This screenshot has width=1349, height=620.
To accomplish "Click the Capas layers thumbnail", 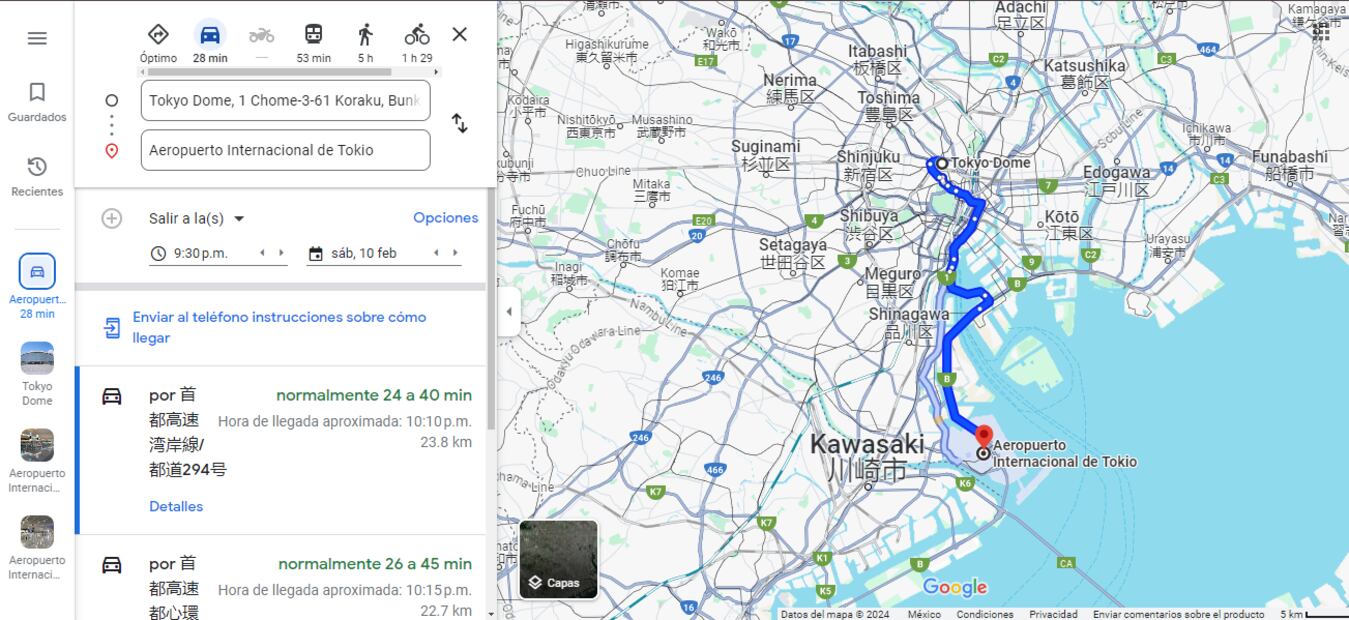I will click(558, 559).
